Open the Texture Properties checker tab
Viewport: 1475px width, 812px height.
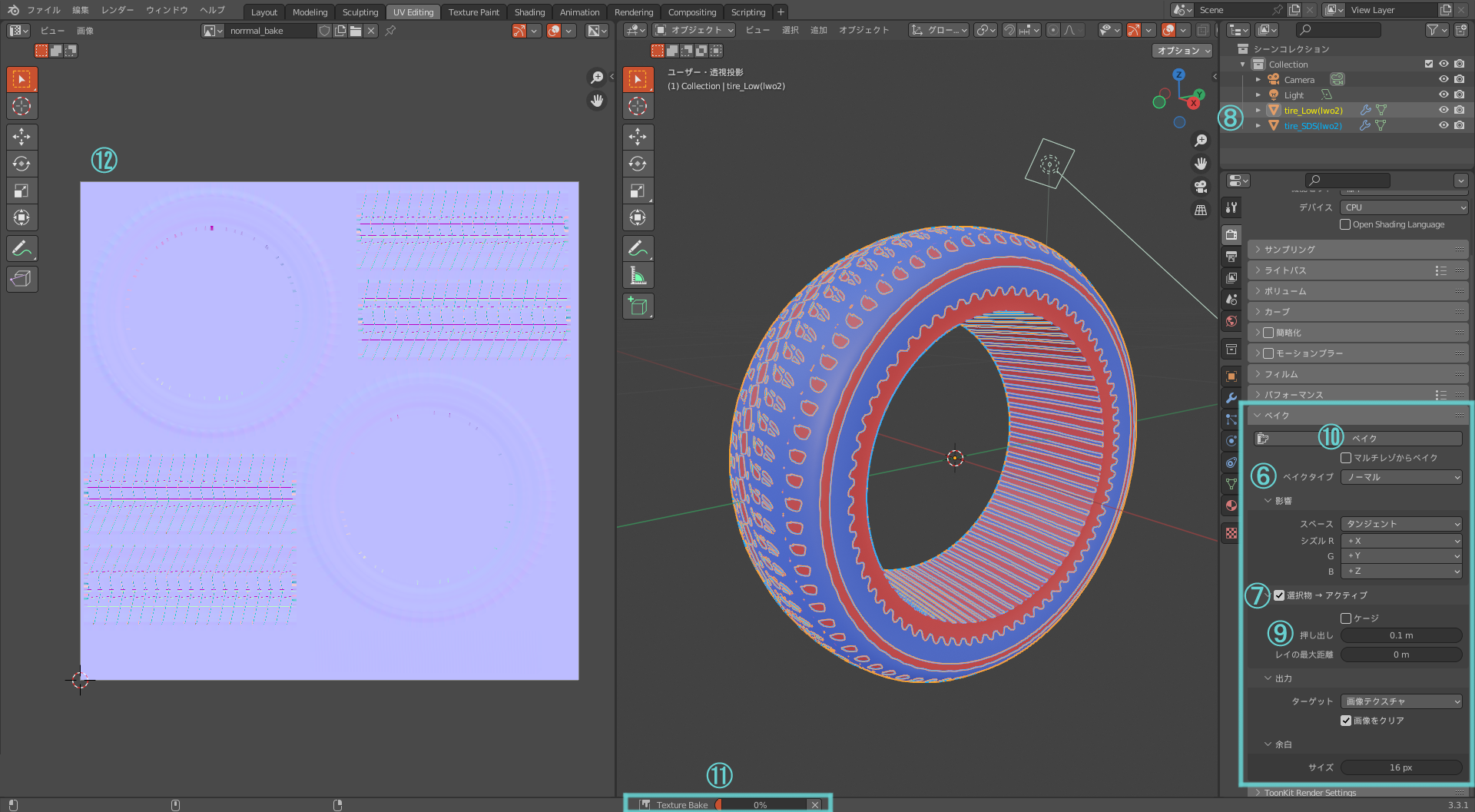1231,532
